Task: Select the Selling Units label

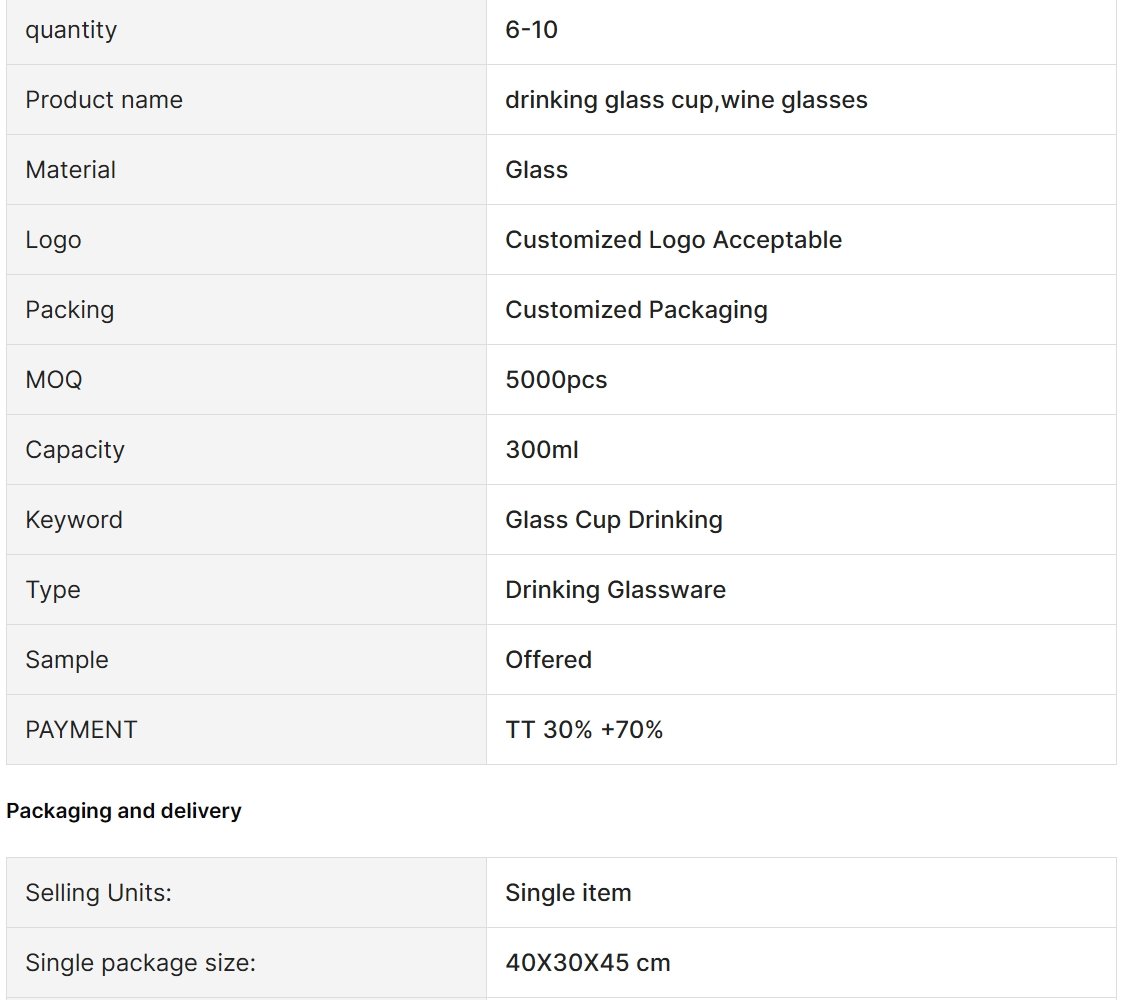Action: [x=98, y=892]
